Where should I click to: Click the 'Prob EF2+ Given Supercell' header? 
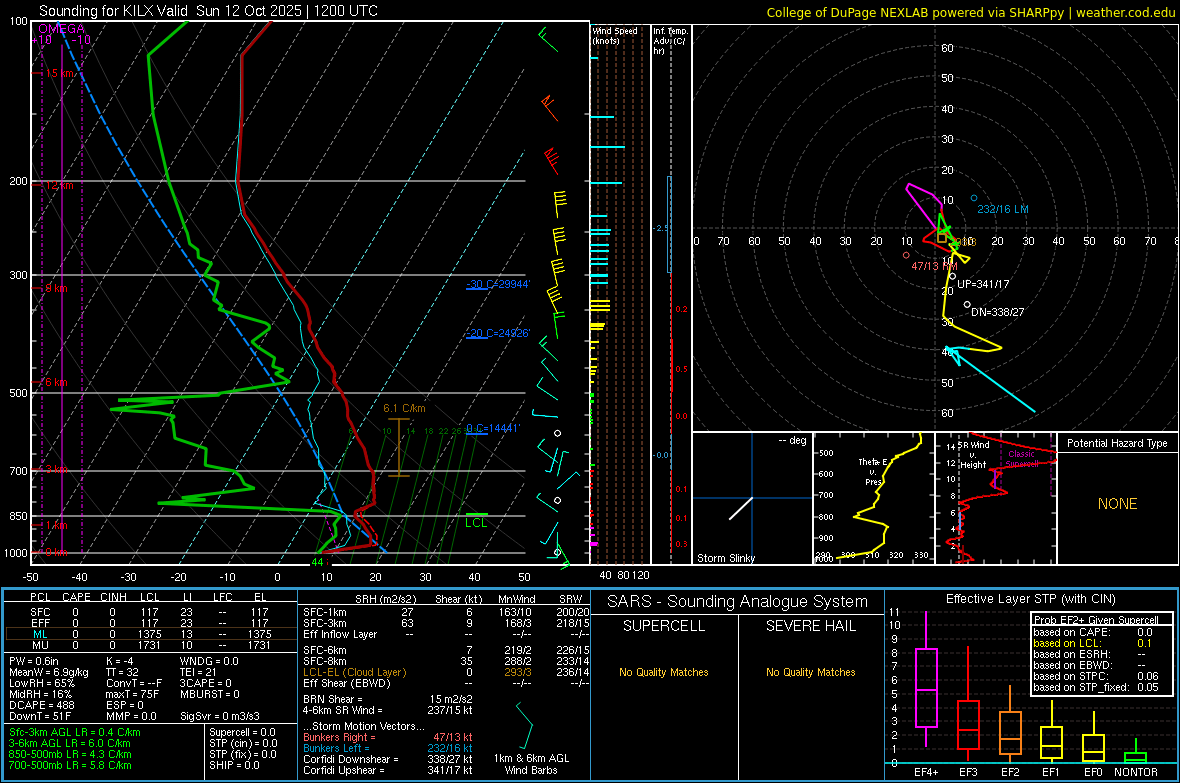(1096, 620)
